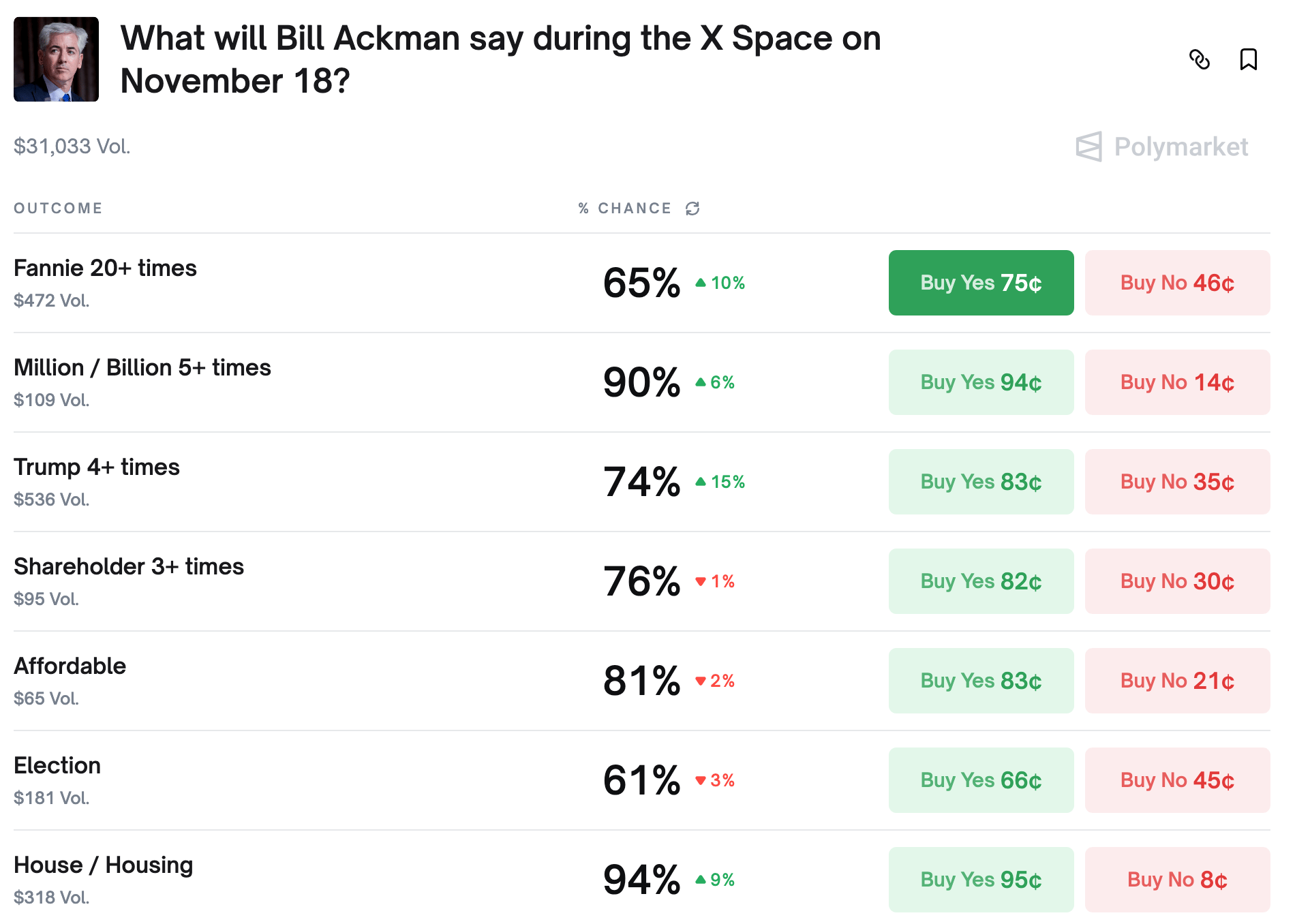Click the market title heading
1295x924 pixels.
(x=500, y=59)
